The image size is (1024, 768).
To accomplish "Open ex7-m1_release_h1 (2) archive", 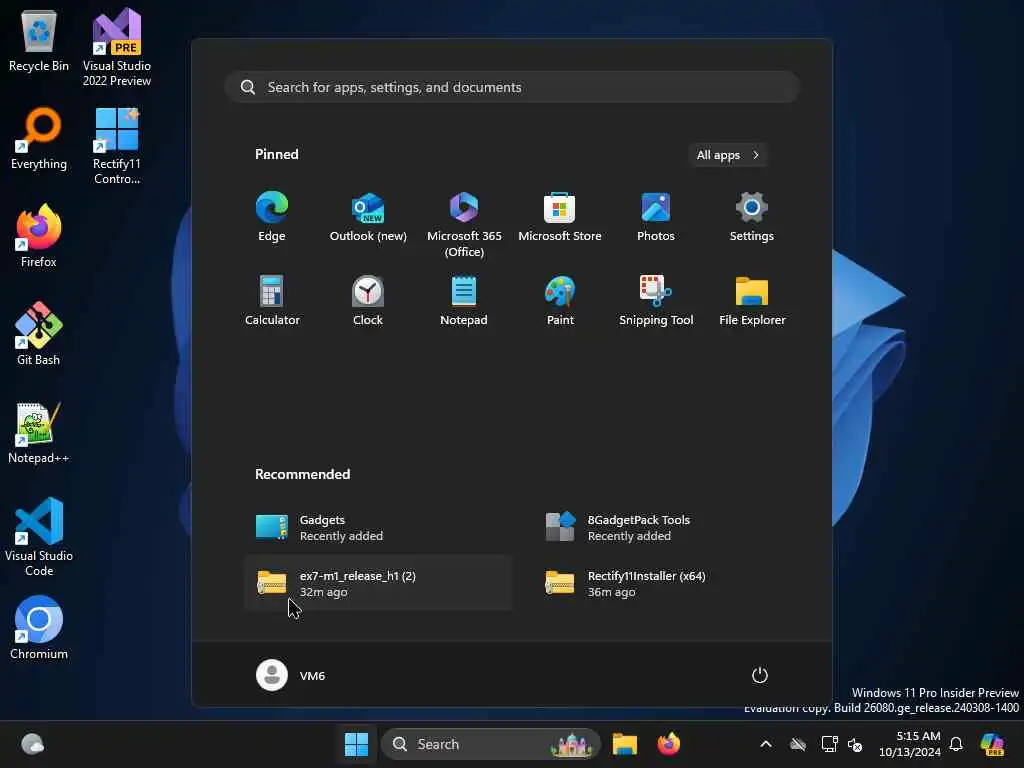I will coord(378,583).
